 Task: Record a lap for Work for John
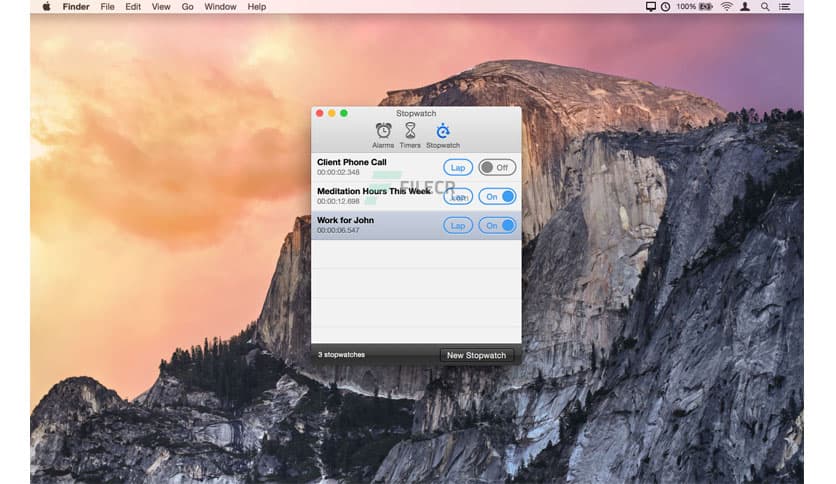(457, 225)
